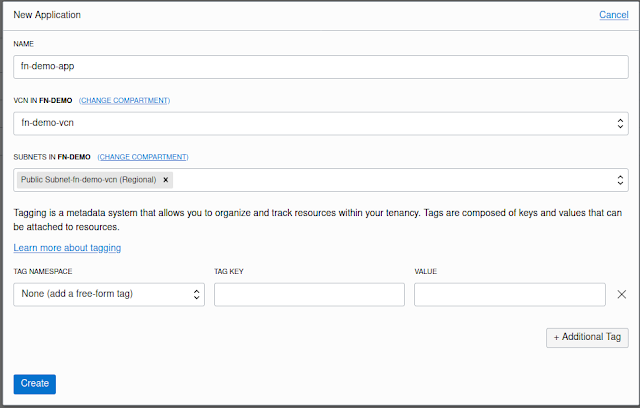Click the Name input field
Image resolution: width=640 pixels, height=408 pixels.
[x=321, y=67]
